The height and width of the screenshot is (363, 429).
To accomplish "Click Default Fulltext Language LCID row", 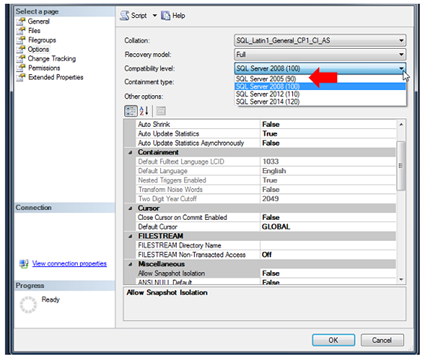I will (x=266, y=162).
